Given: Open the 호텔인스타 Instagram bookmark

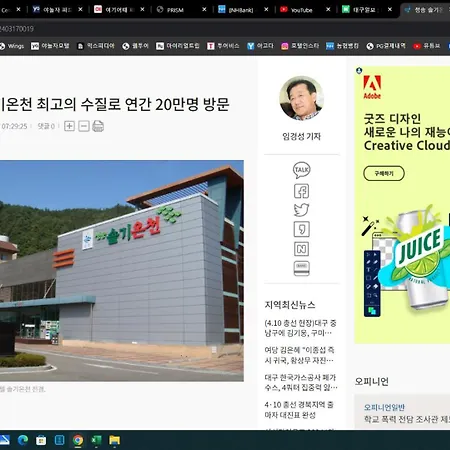Looking at the screenshot, I should point(300,46).
